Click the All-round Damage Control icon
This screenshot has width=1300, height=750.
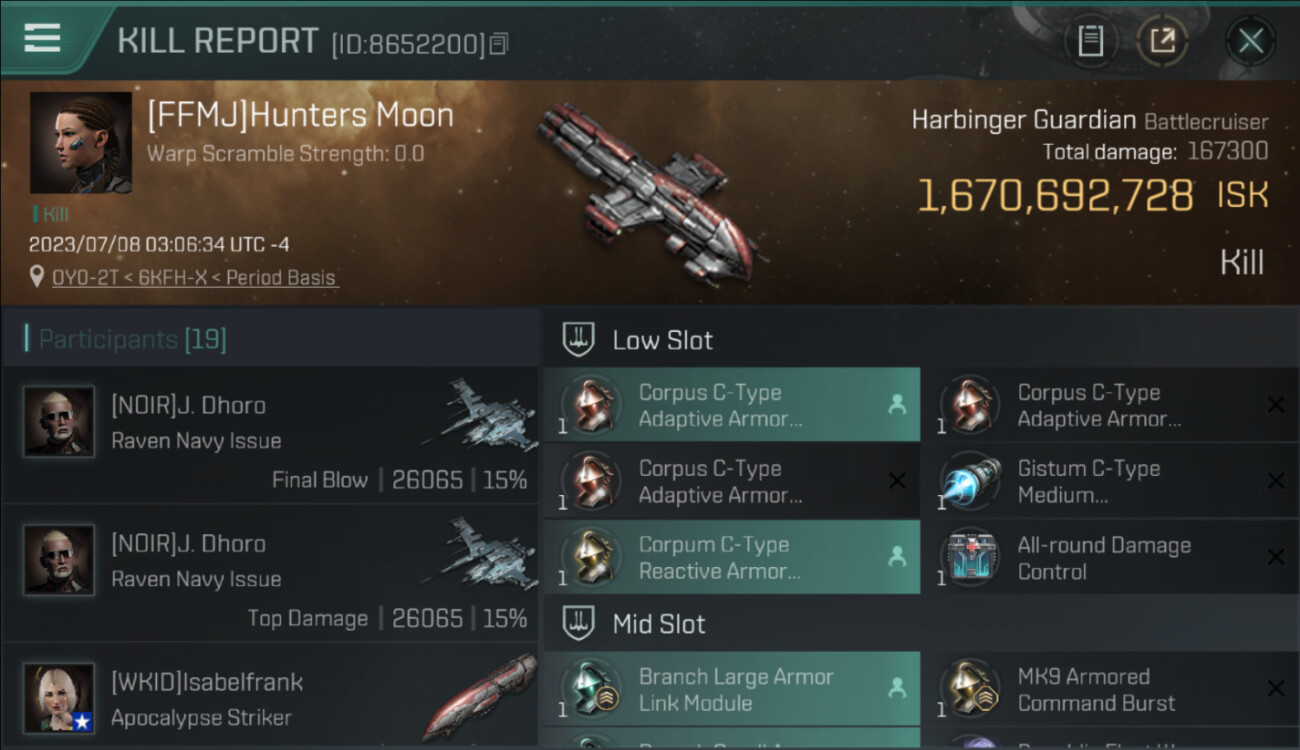(971, 558)
